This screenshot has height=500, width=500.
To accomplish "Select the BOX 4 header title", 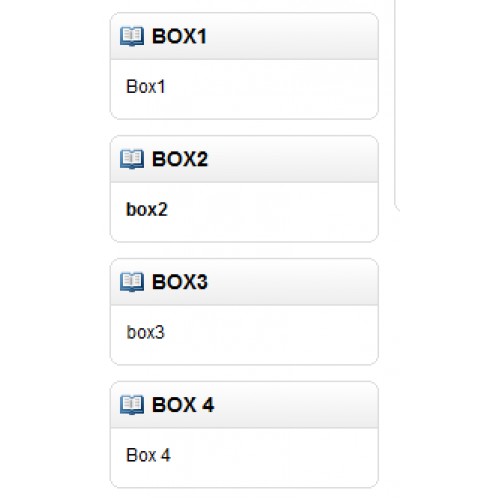I will tap(183, 405).
